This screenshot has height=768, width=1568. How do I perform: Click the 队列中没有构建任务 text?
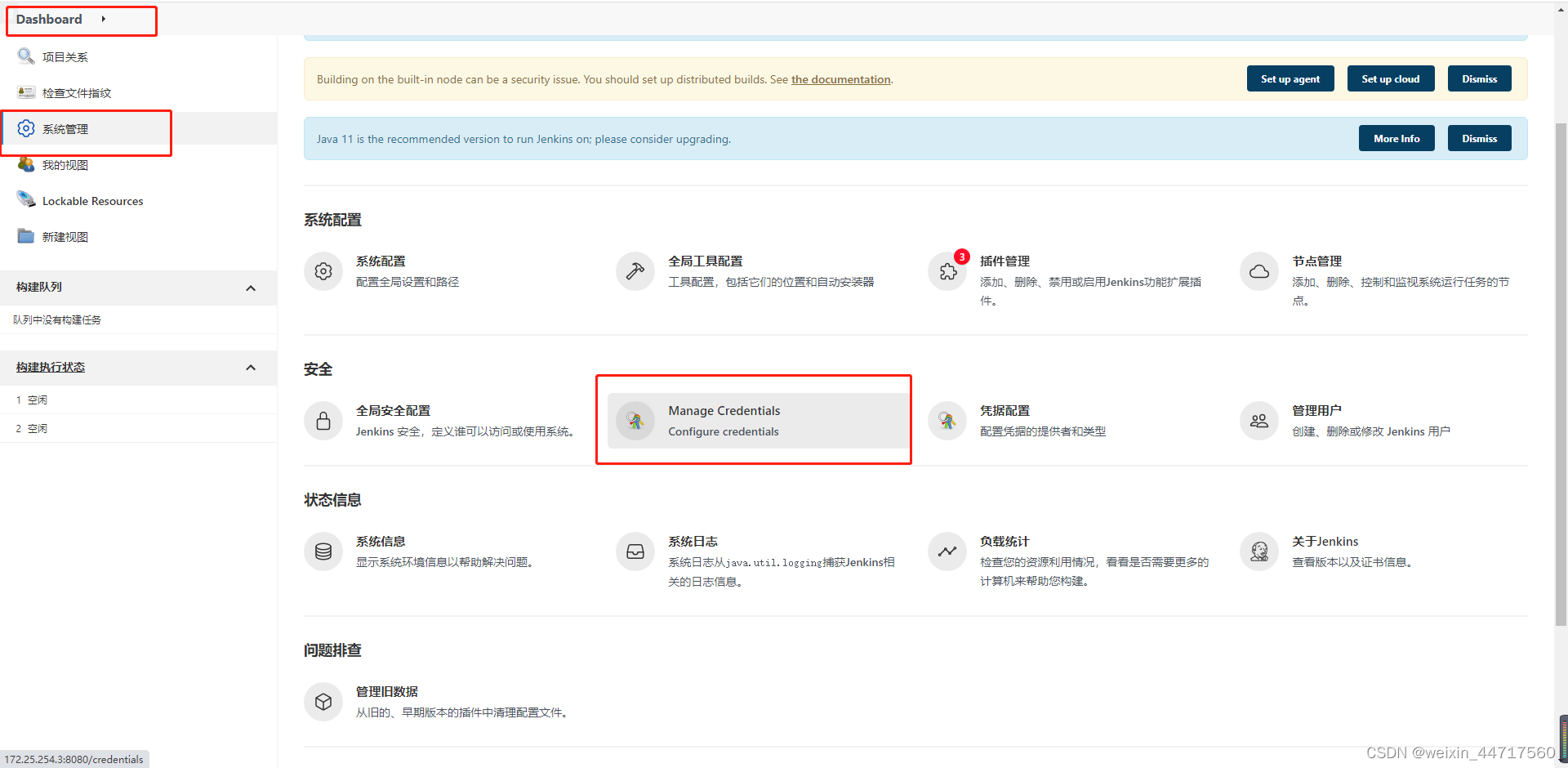[57, 319]
